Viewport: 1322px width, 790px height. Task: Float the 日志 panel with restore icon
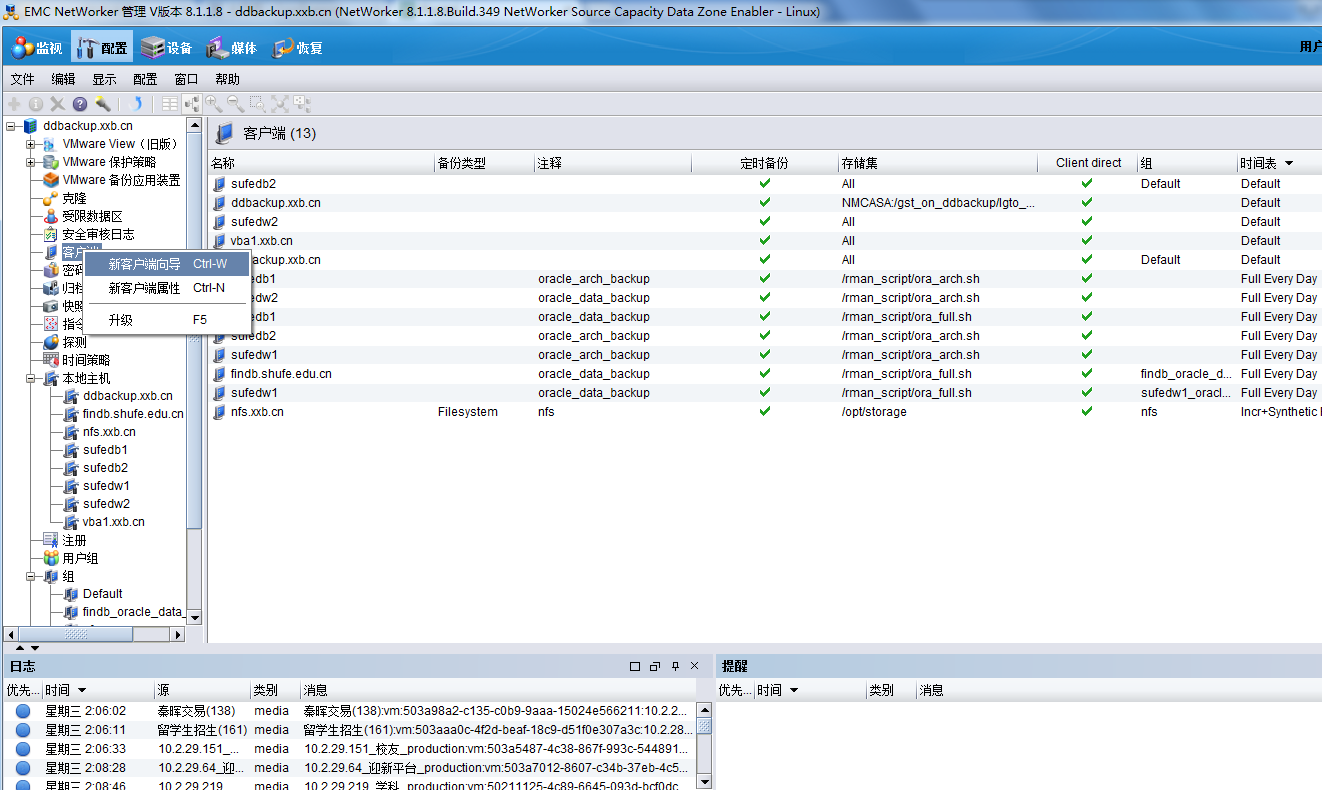[655, 666]
